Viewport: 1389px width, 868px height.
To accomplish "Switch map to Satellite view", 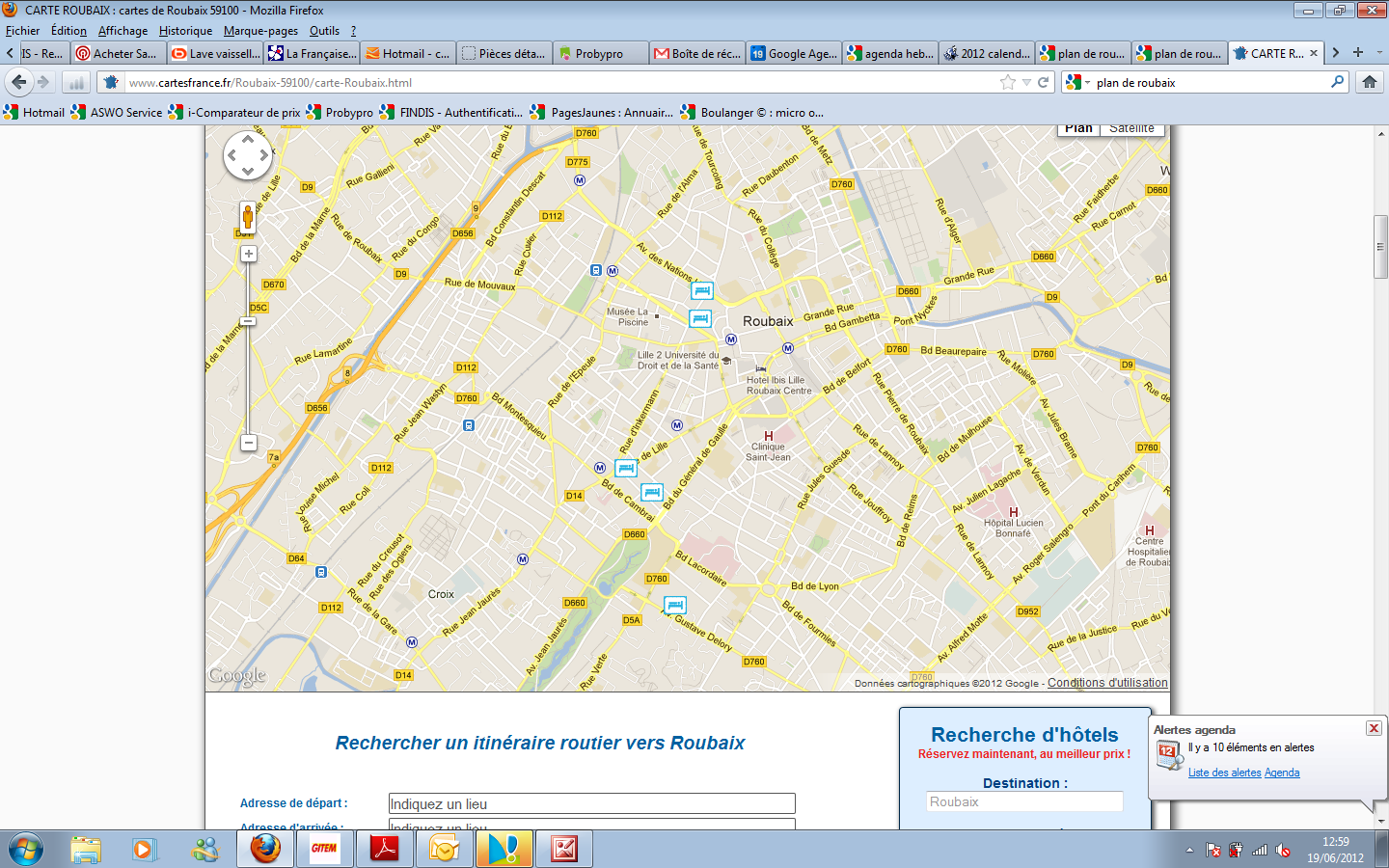I will tap(1131, 128).
